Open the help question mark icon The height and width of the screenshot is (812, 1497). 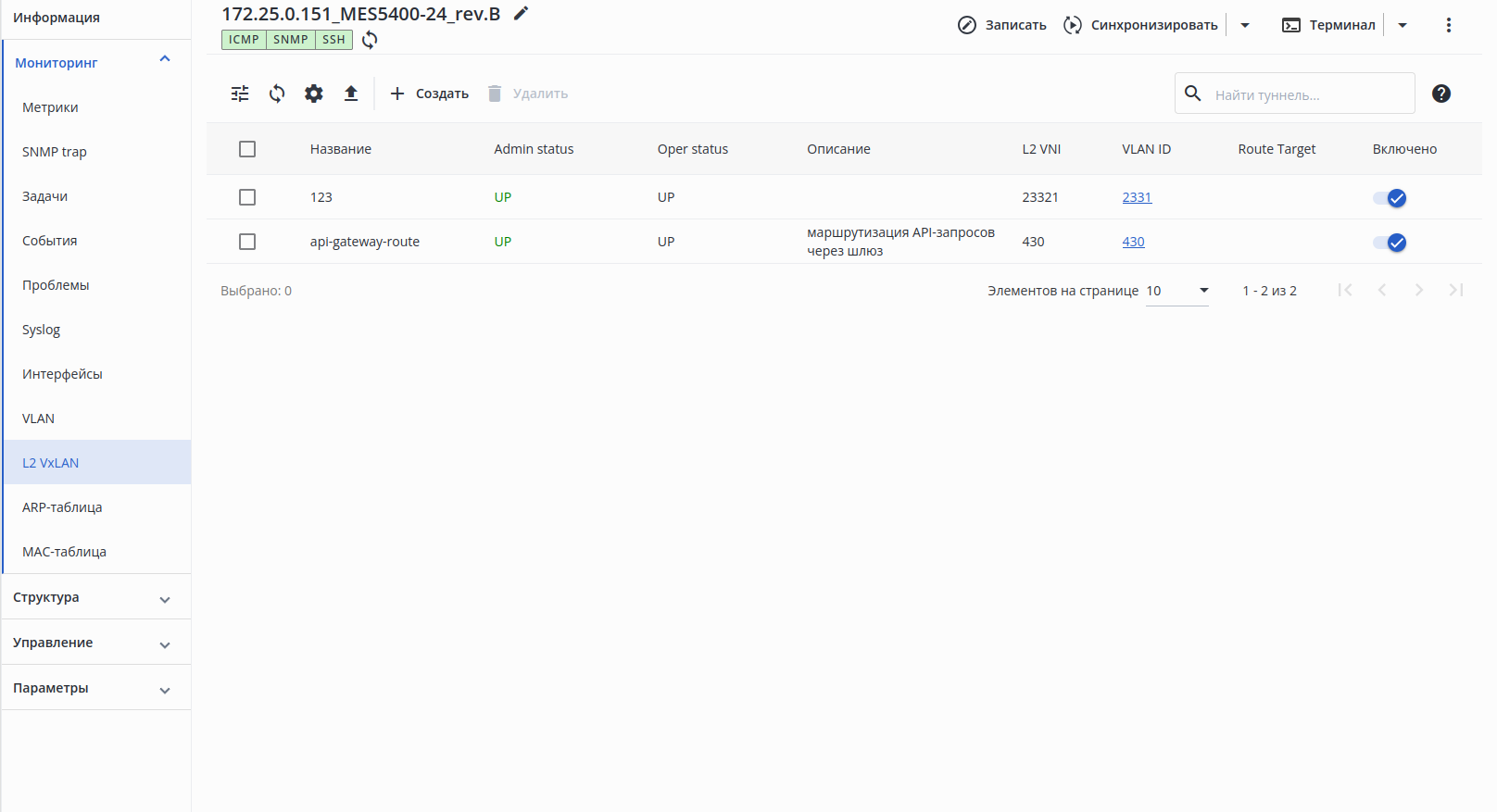(1441, 94)
